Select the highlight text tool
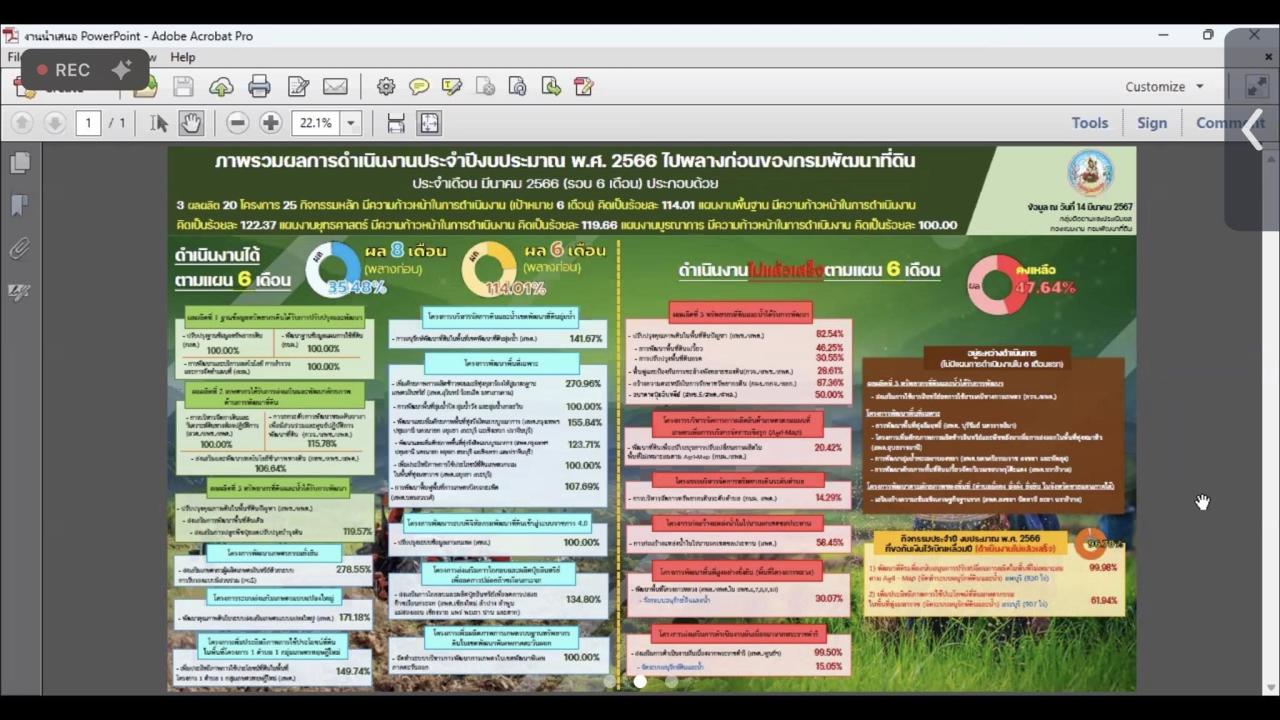This screenshot has width=1280, height=720. tap(452, 87)
